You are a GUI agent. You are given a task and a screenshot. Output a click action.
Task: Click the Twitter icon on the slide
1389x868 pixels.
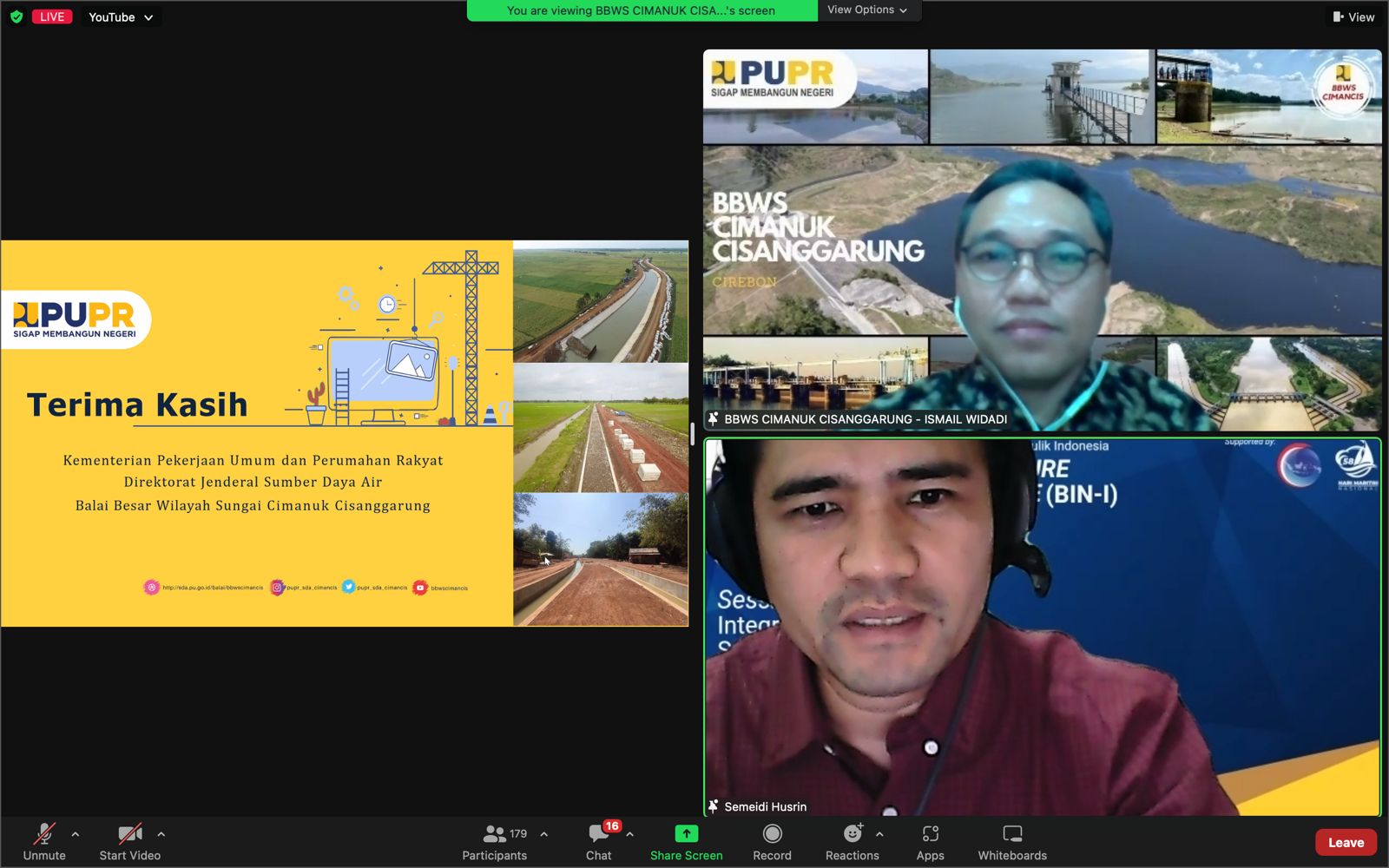pos(349,587)
